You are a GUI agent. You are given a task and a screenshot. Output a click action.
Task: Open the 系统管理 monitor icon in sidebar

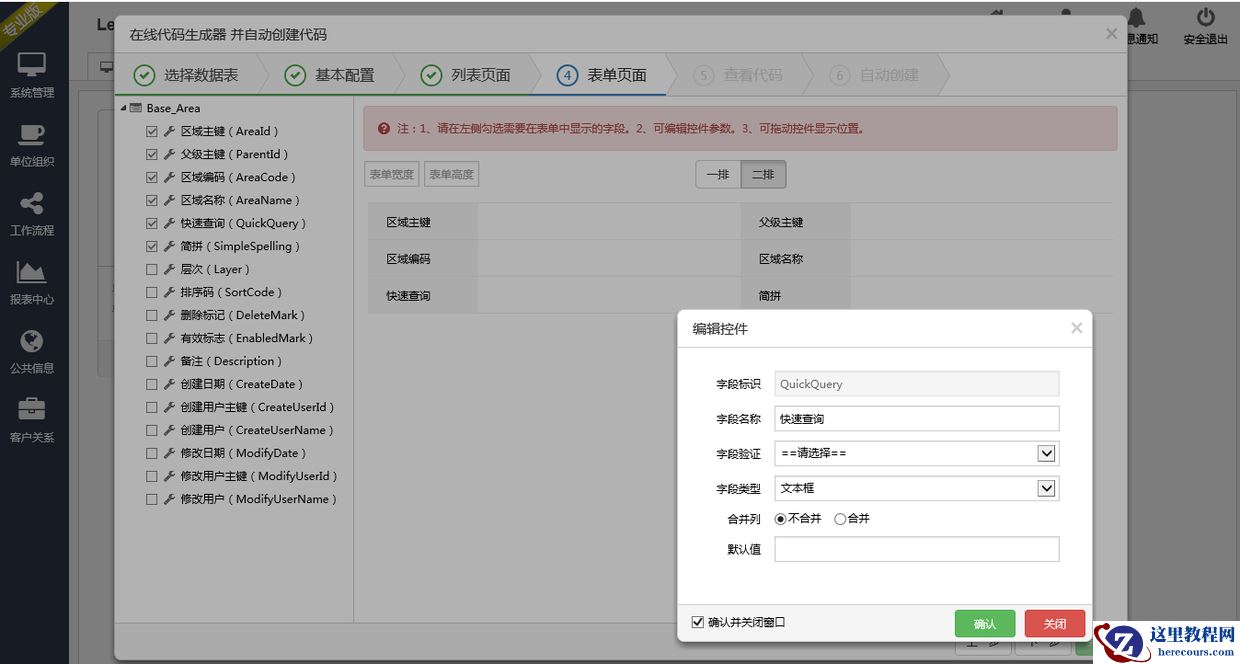point(32,66)
